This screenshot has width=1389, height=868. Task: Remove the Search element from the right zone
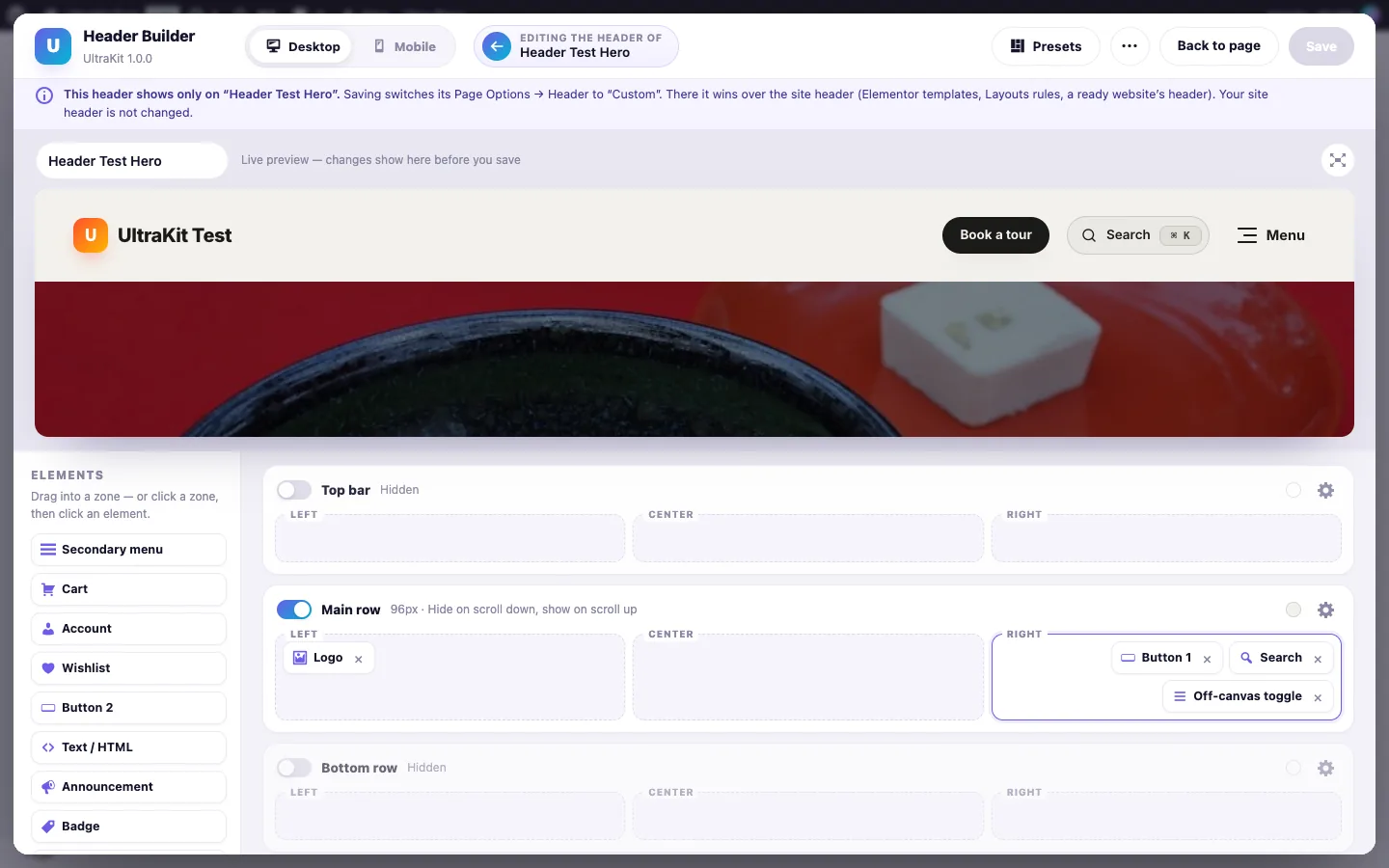(x=1318, y=659)
